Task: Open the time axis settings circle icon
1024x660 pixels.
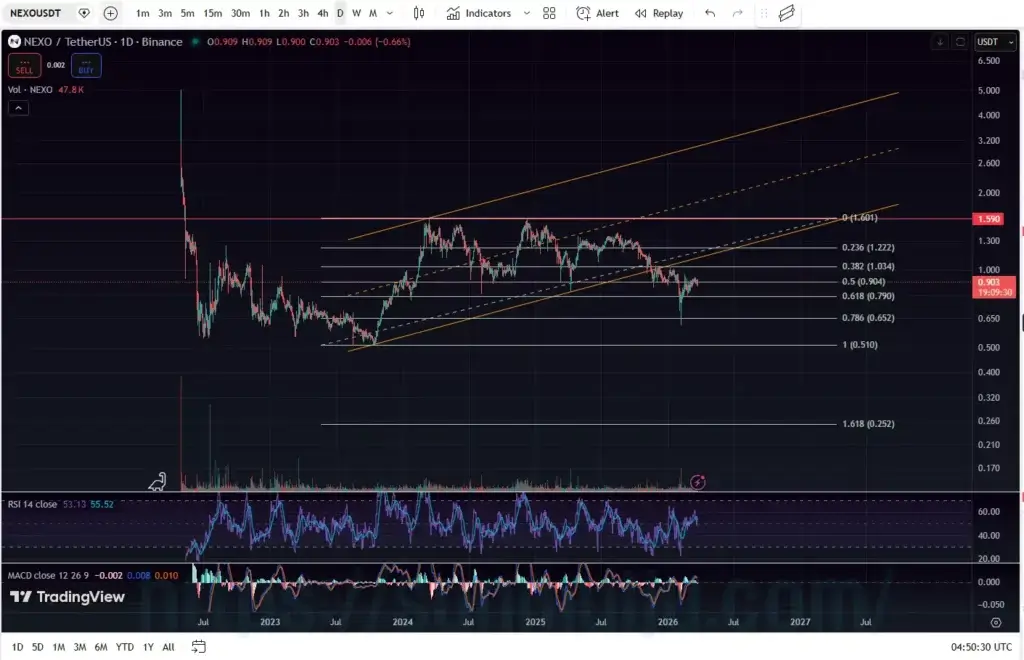Action: click(995, 623)
